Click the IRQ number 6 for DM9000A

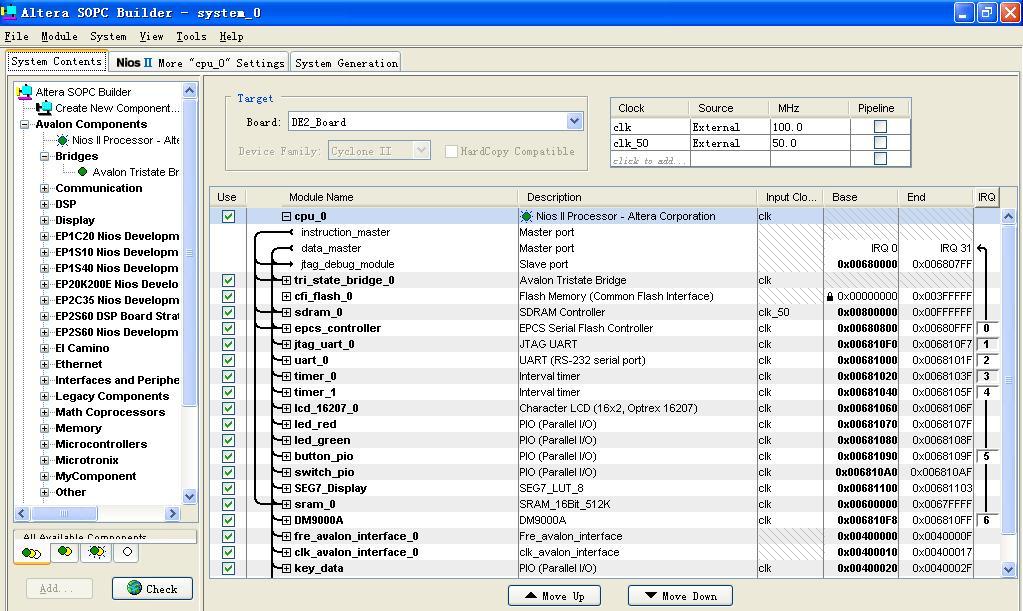coord(986,520)
